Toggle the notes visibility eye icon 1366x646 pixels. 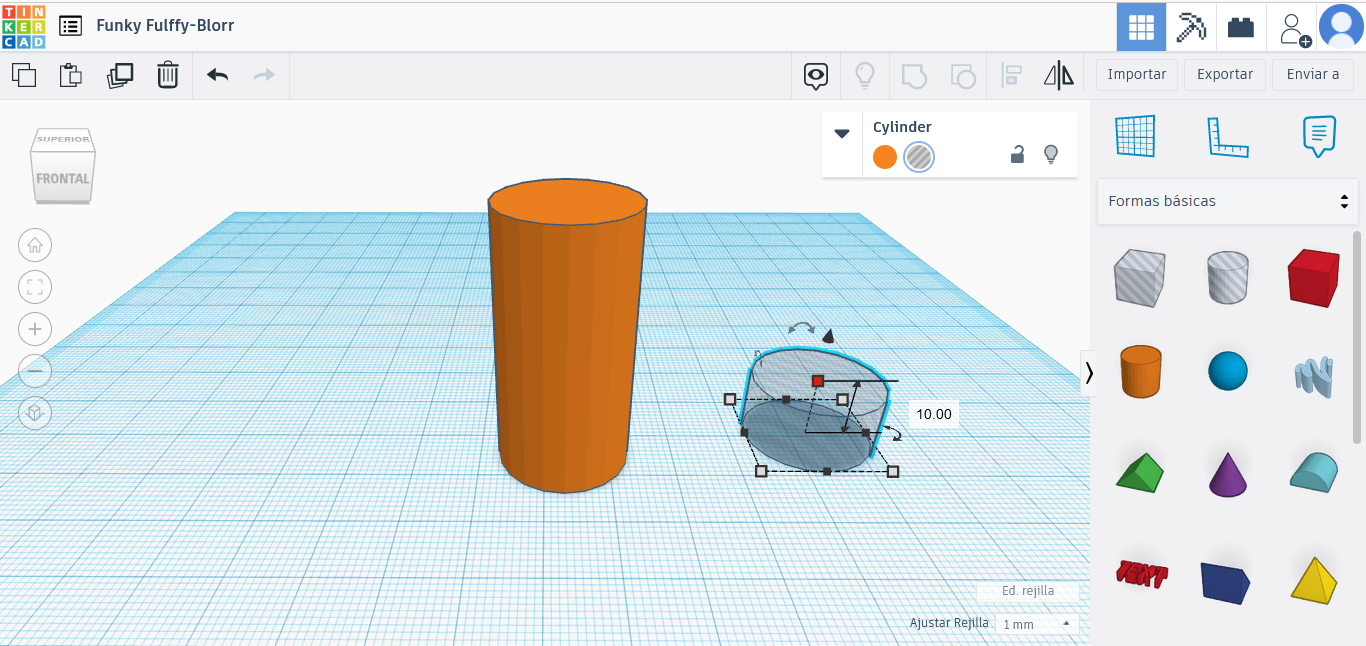pos(816,75)
